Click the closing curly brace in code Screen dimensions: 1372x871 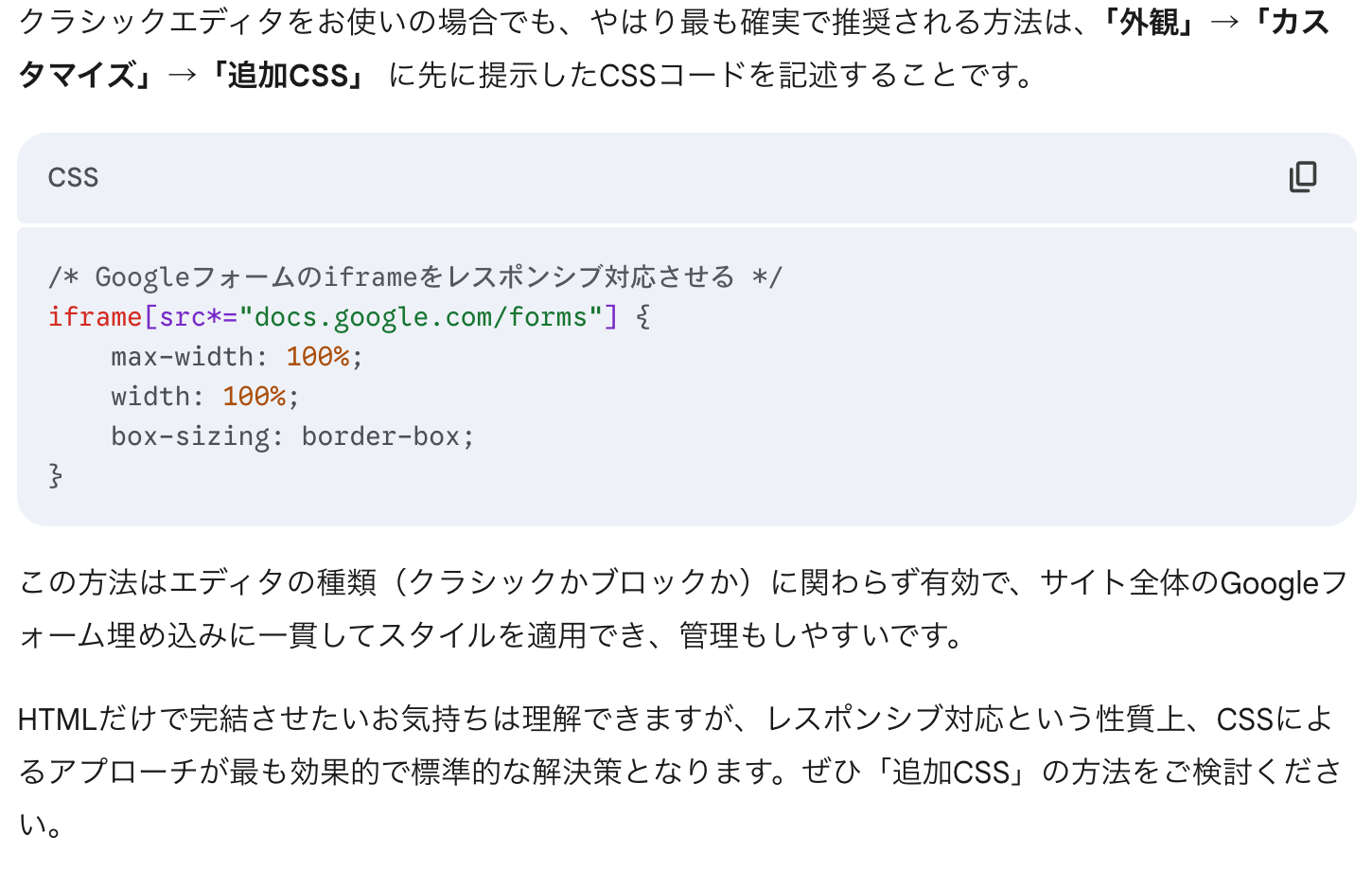coord(56,476)
